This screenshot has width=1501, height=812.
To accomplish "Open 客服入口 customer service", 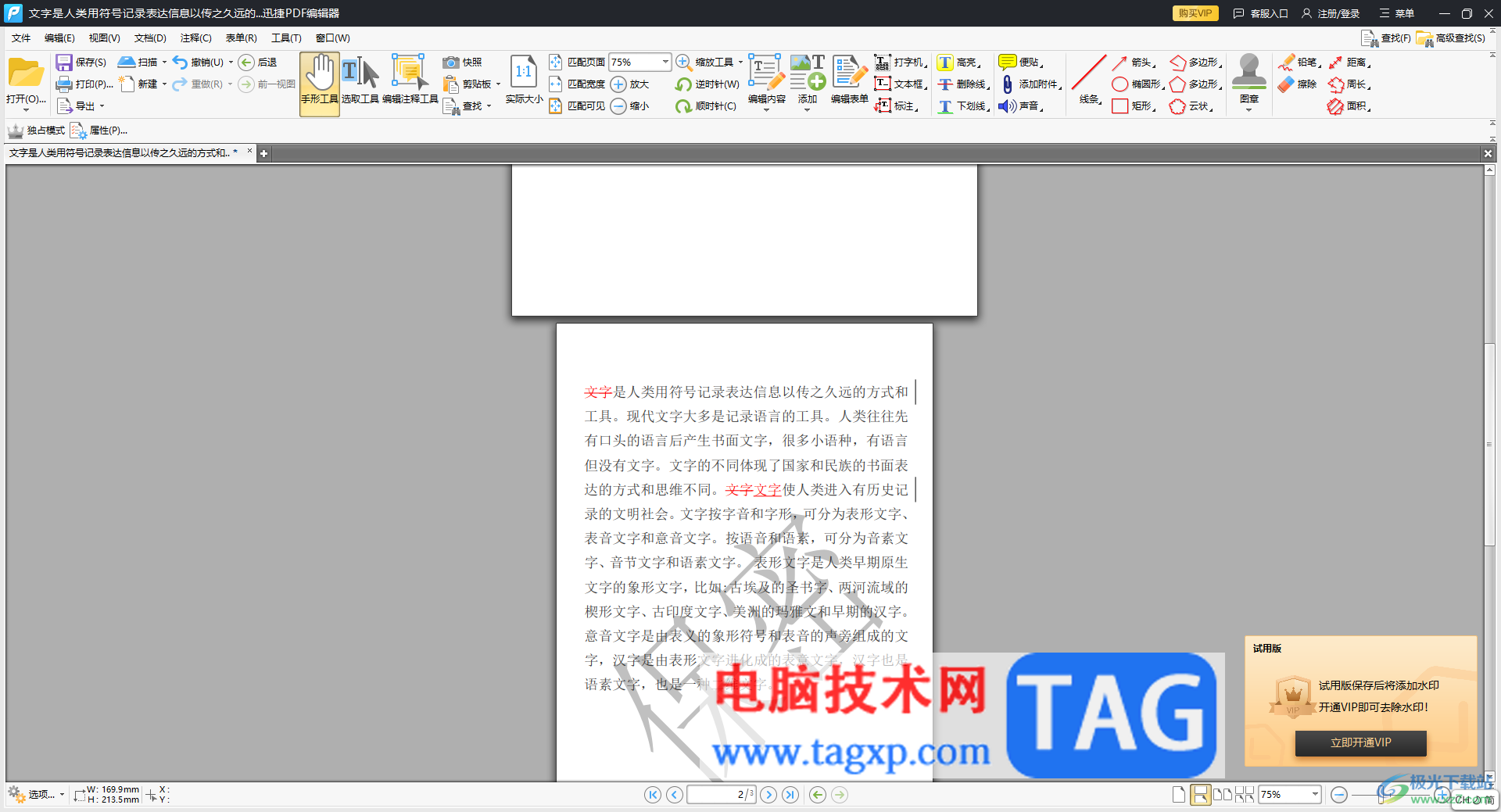I will [x=1260, y=13].
